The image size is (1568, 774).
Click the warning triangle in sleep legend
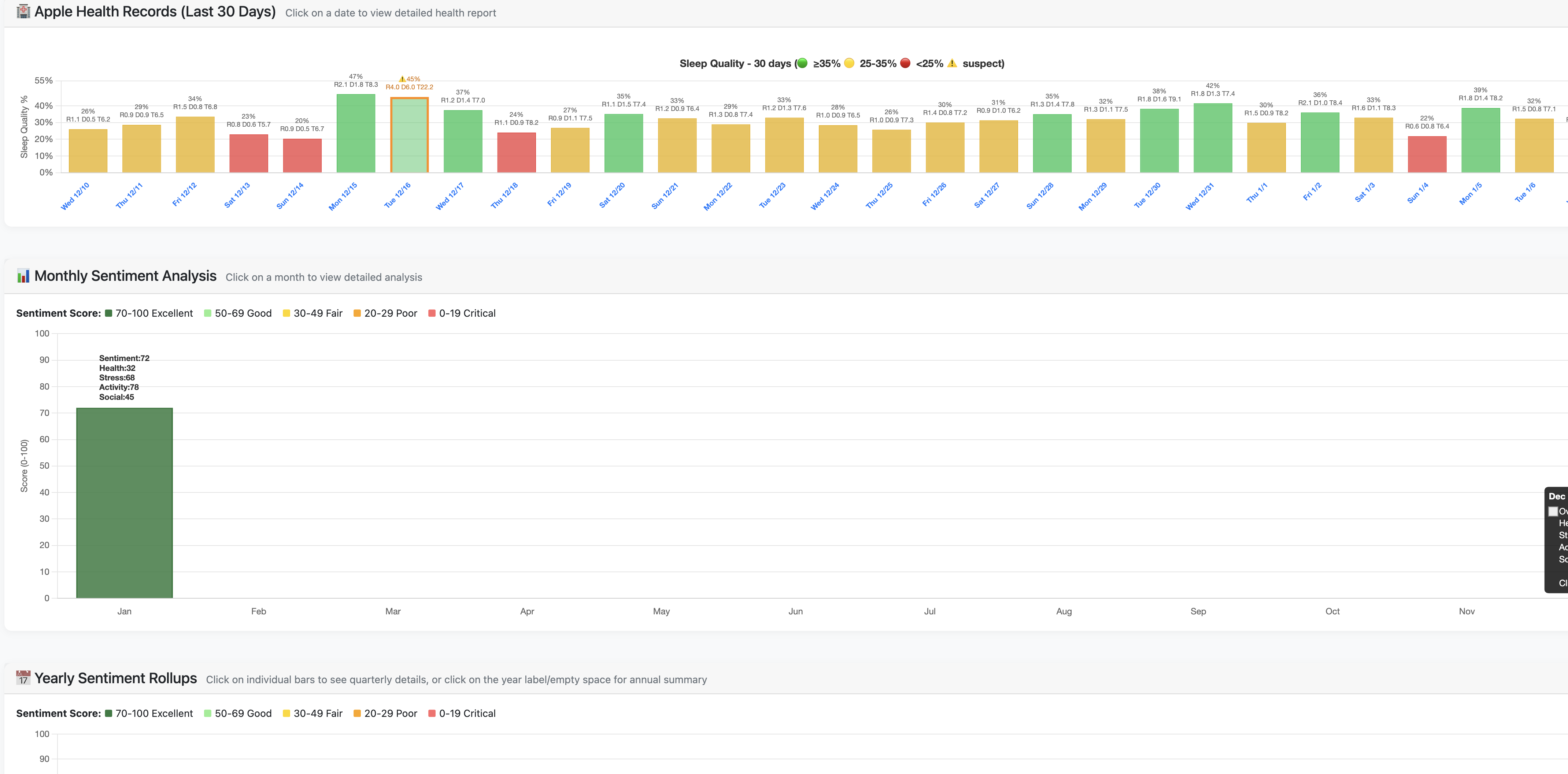pos(952,63)
